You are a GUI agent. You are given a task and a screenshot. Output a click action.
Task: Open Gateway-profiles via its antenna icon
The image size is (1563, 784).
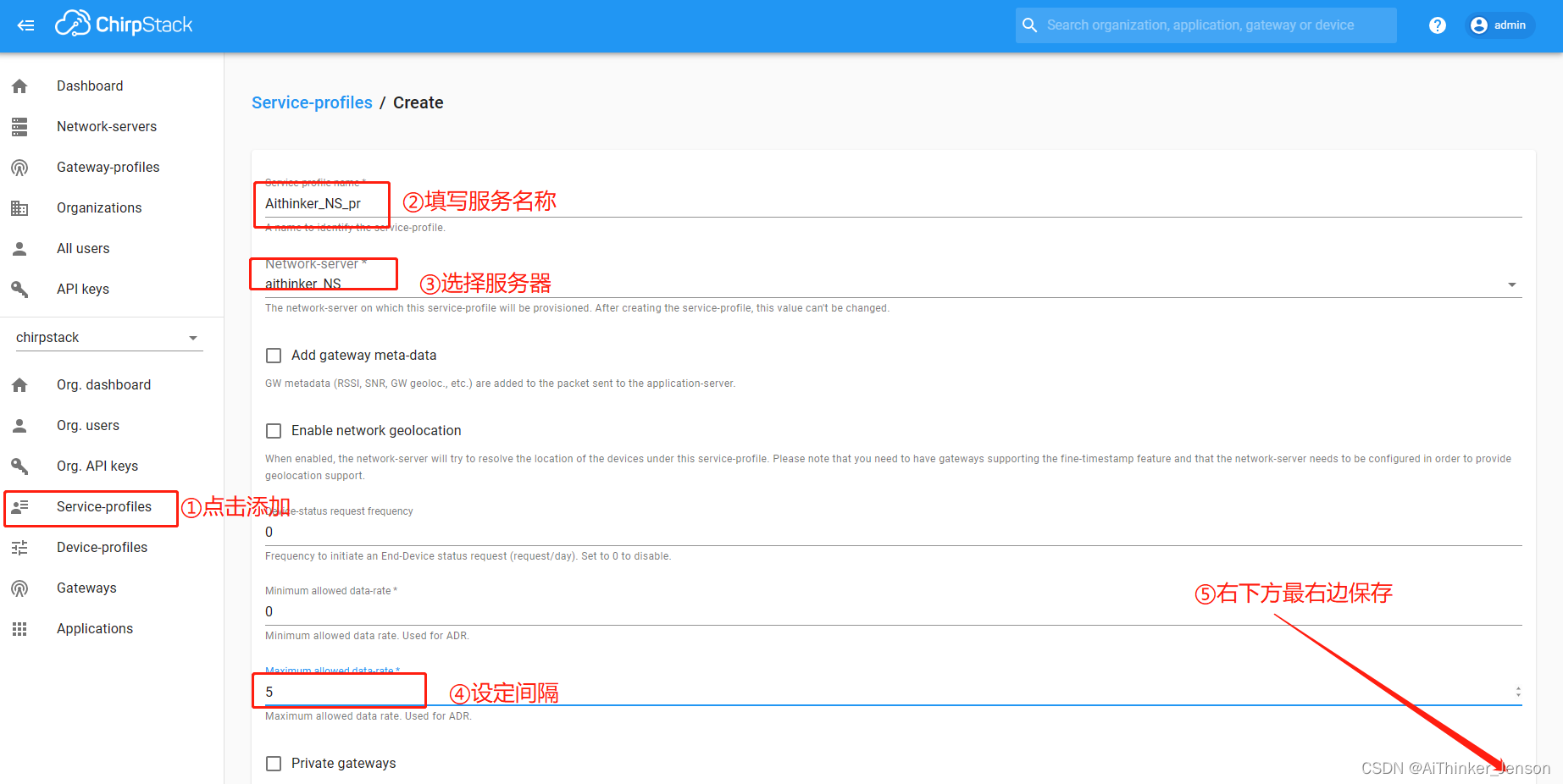point(19,167)
